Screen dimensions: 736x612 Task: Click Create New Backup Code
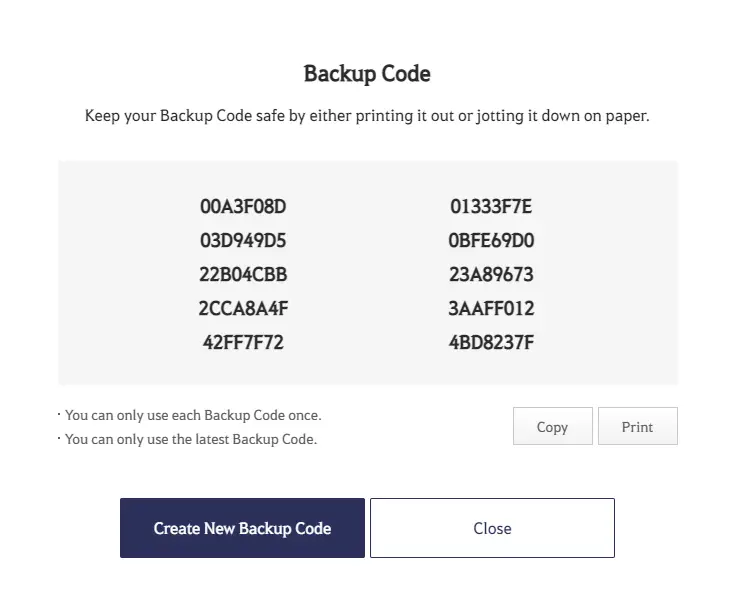coord(242,528)
